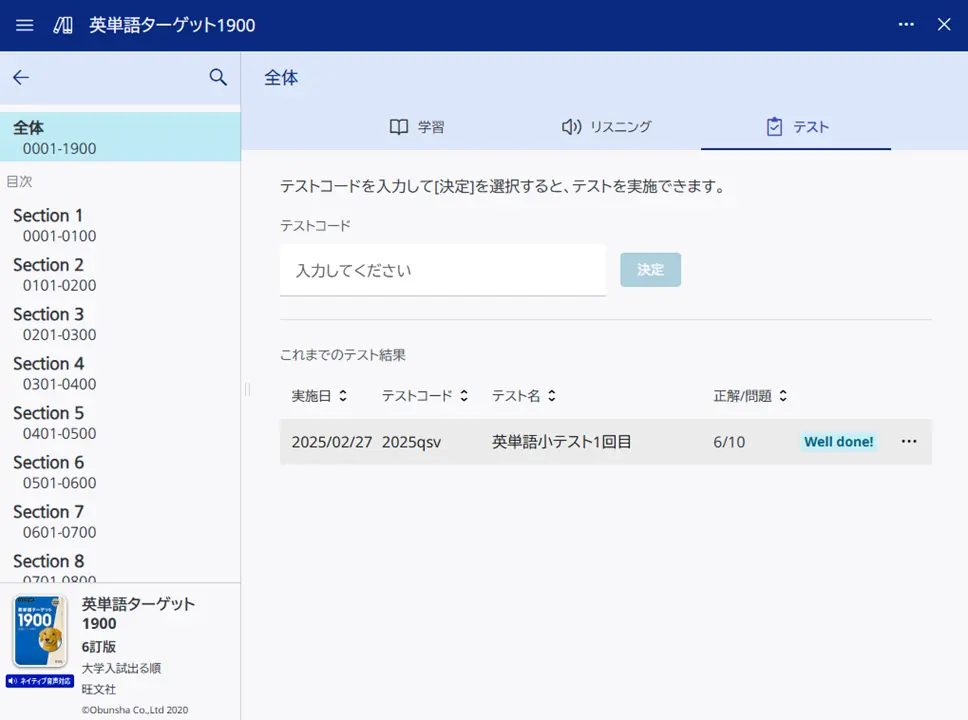
Task: Click the back arrow above the sidebar
Action: pos(21,77)
